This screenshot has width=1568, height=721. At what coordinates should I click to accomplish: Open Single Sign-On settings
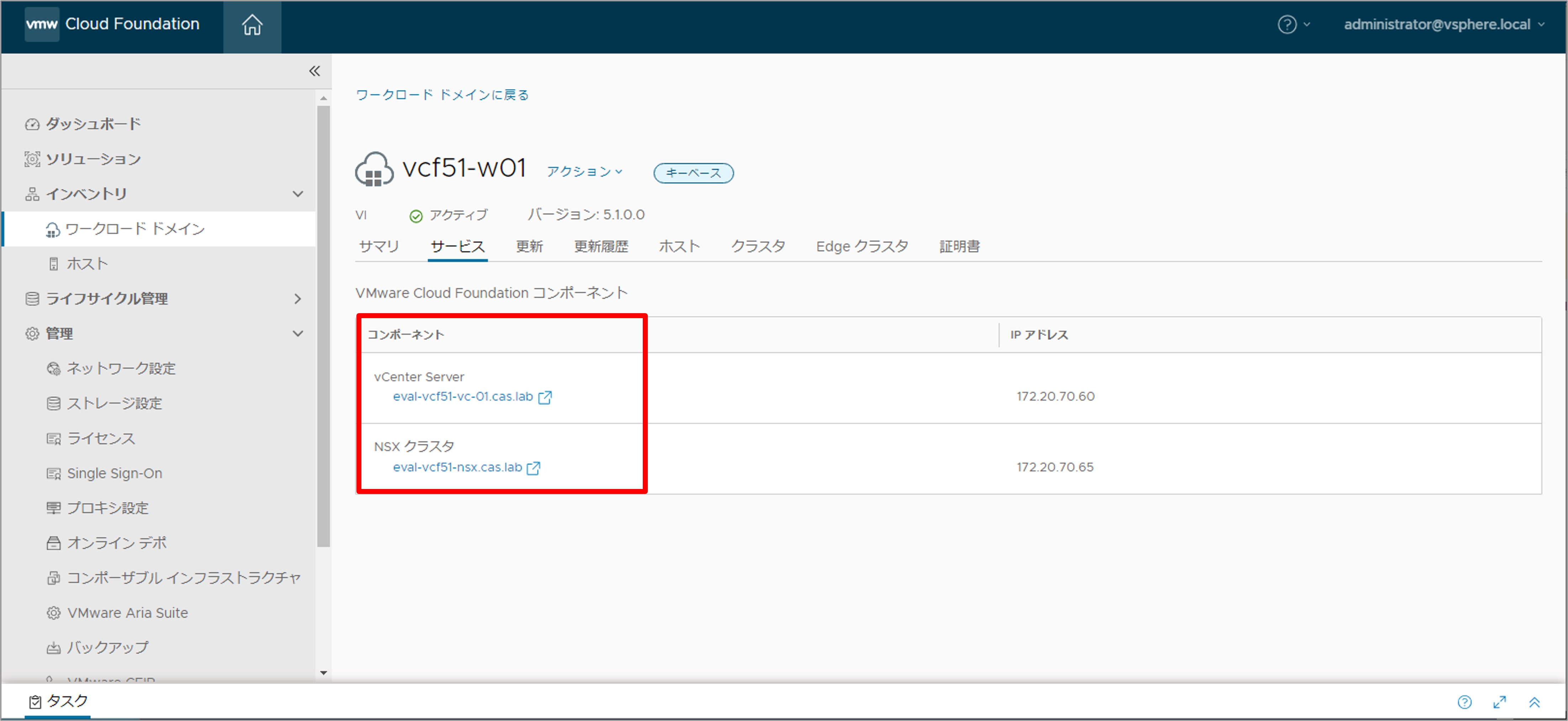pyautogui.click(x=115, y=473)
